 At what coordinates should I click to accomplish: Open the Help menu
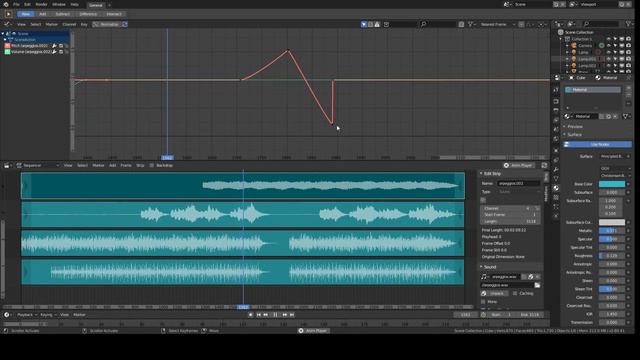point(75,4)
